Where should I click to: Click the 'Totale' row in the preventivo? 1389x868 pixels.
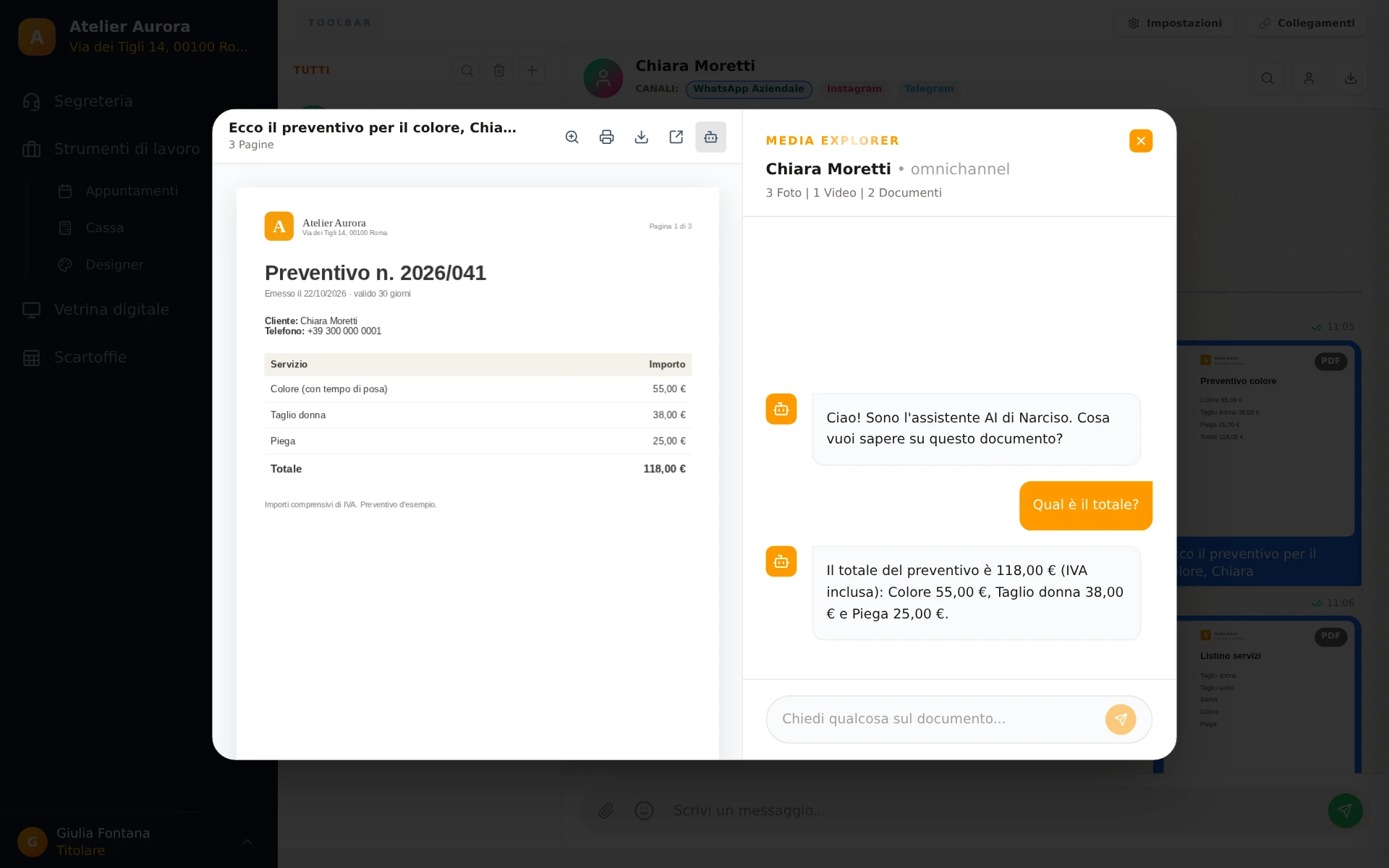(477, 469)
